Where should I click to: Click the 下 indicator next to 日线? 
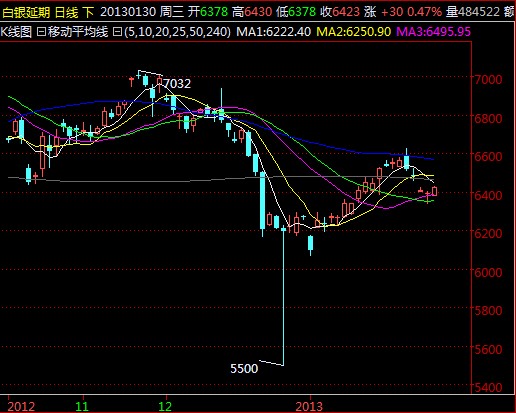[x=88, y=13]
